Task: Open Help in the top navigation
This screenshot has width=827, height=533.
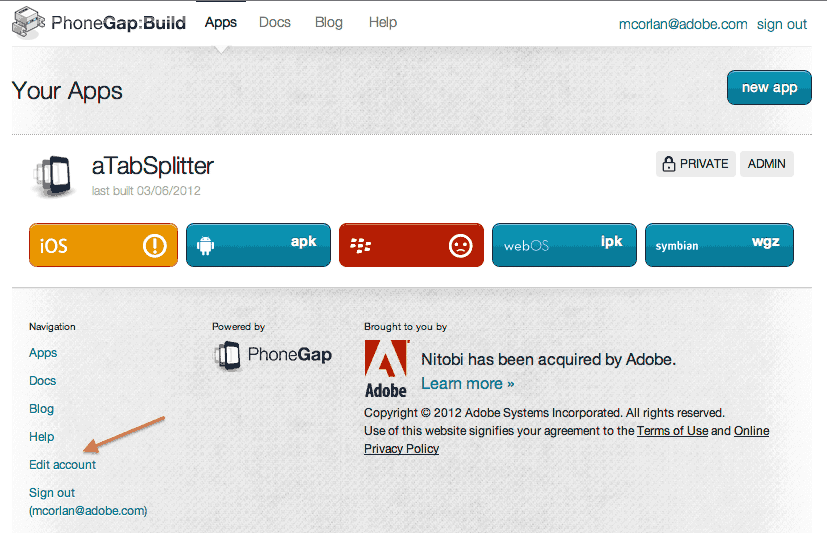Action: [x=382, y=22]
